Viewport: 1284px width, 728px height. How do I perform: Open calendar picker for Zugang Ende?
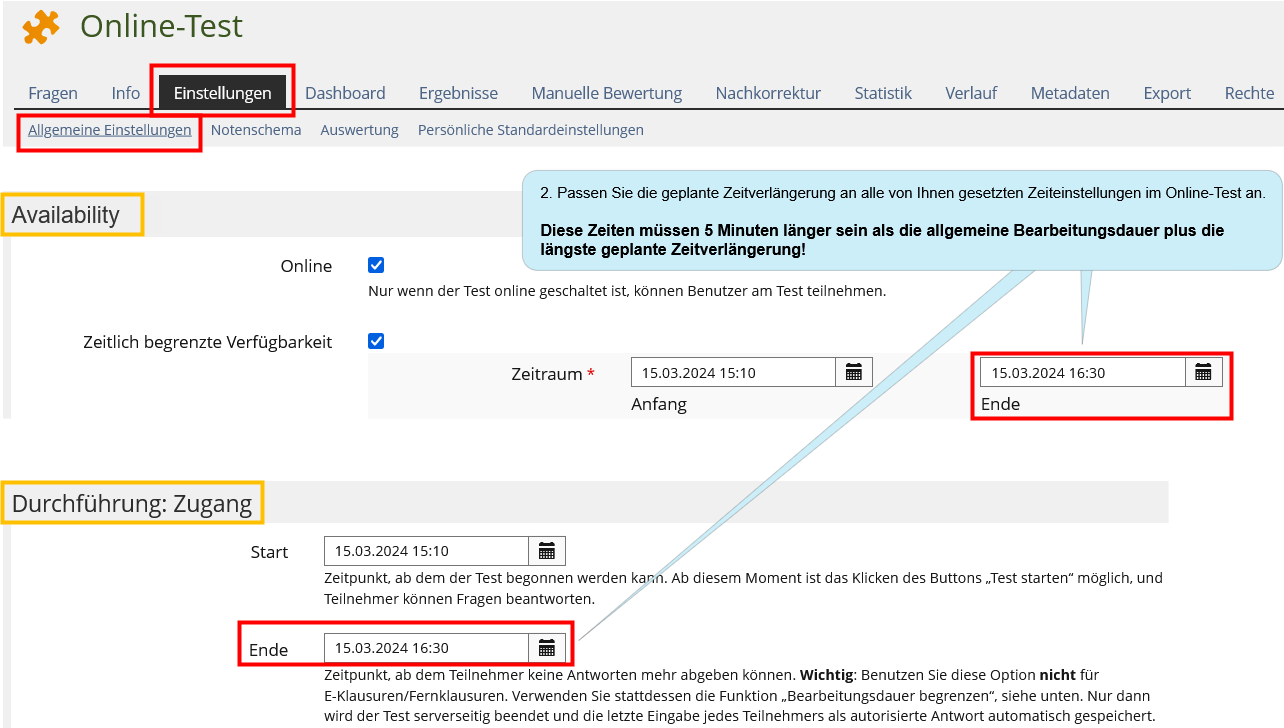tap(547, 648)
